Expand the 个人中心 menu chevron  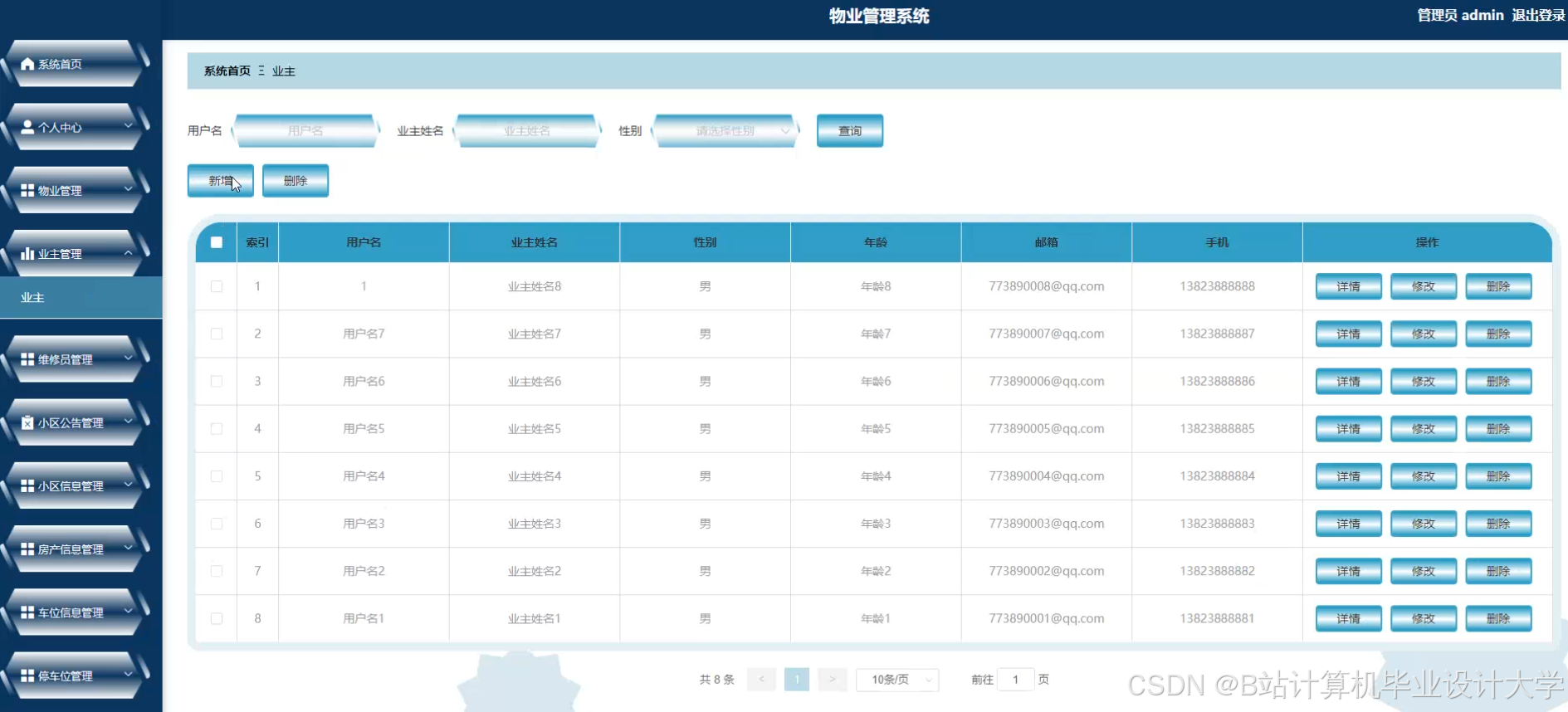coord(128,126)
